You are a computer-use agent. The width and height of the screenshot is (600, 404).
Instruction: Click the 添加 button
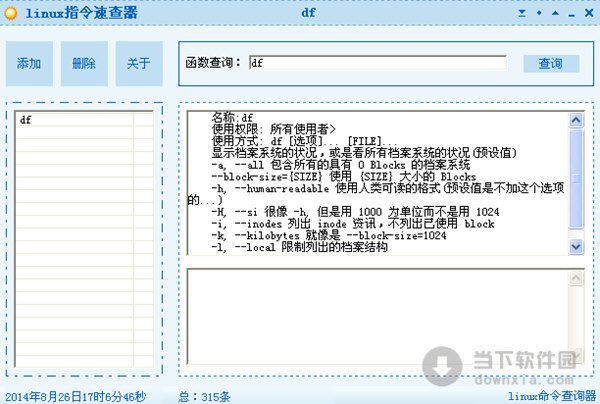29,64
